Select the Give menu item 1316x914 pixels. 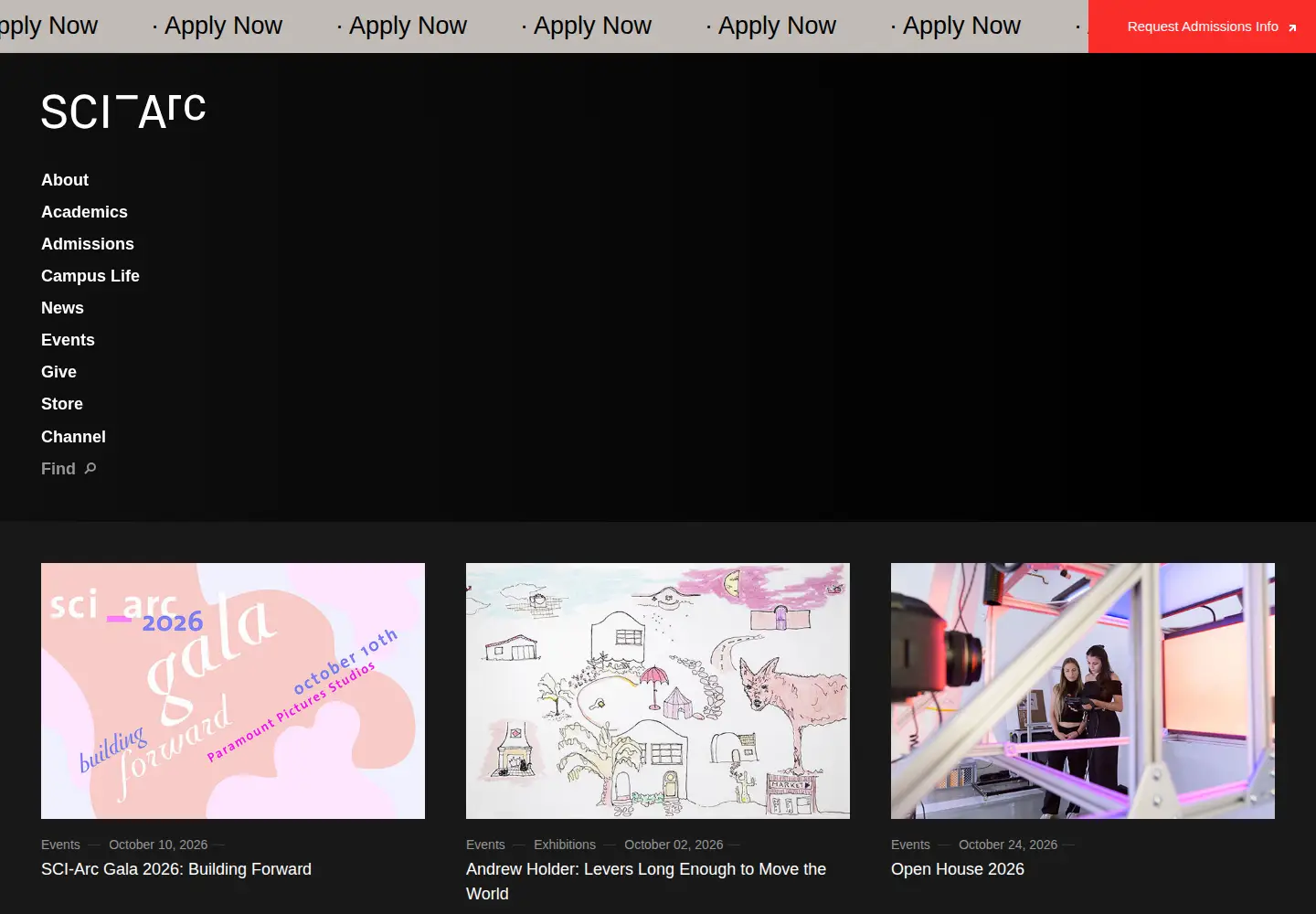click(x=58, y=372)
